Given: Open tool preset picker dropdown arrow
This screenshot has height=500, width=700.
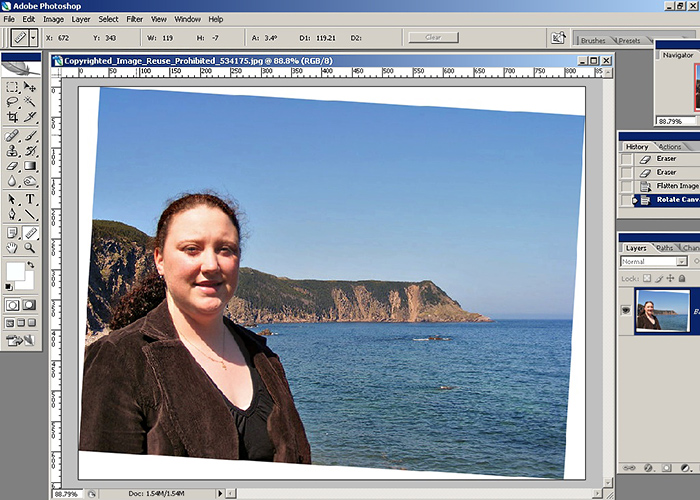Looking at the screenshot, I should tap(33, 38).
